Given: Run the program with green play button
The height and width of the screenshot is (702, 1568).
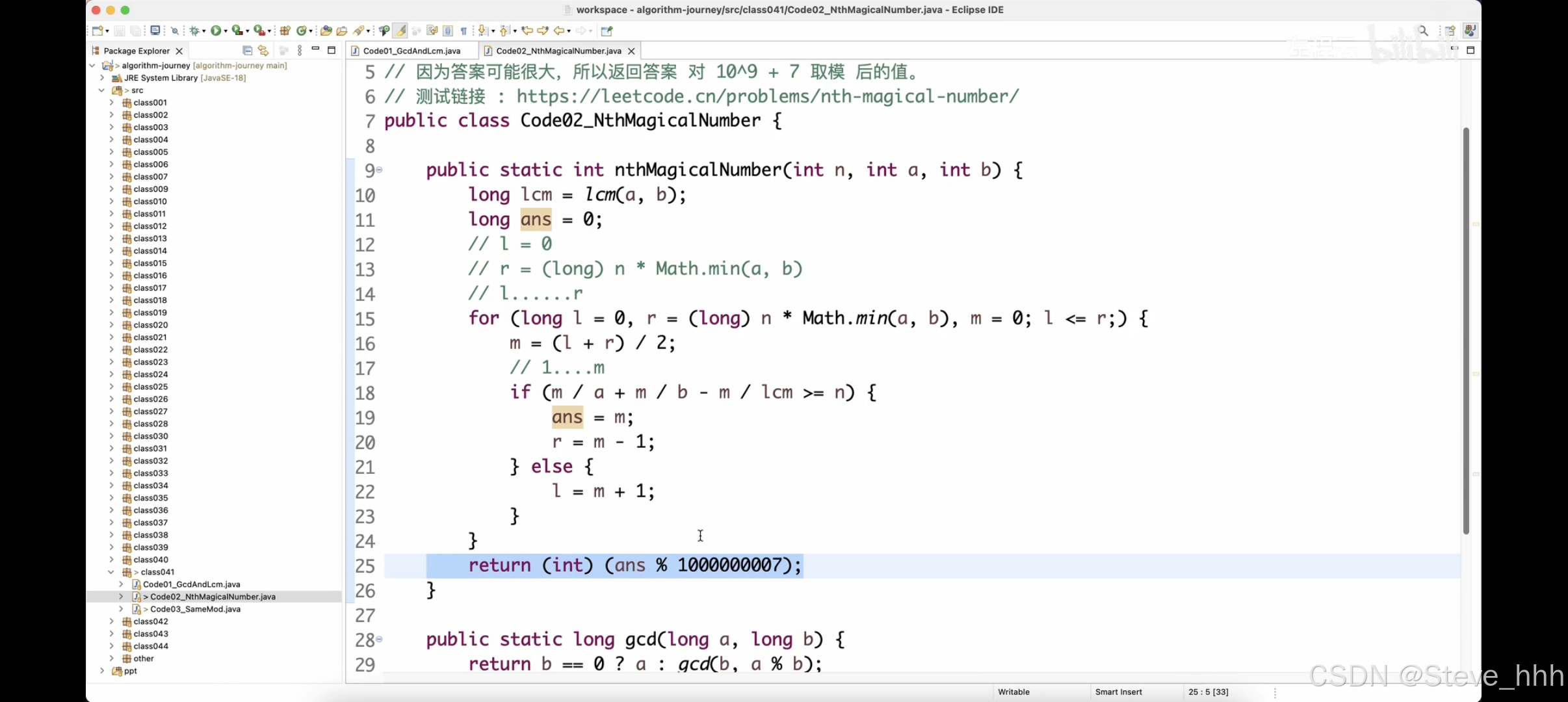Looking at the screenshot, I should (215, 31).
